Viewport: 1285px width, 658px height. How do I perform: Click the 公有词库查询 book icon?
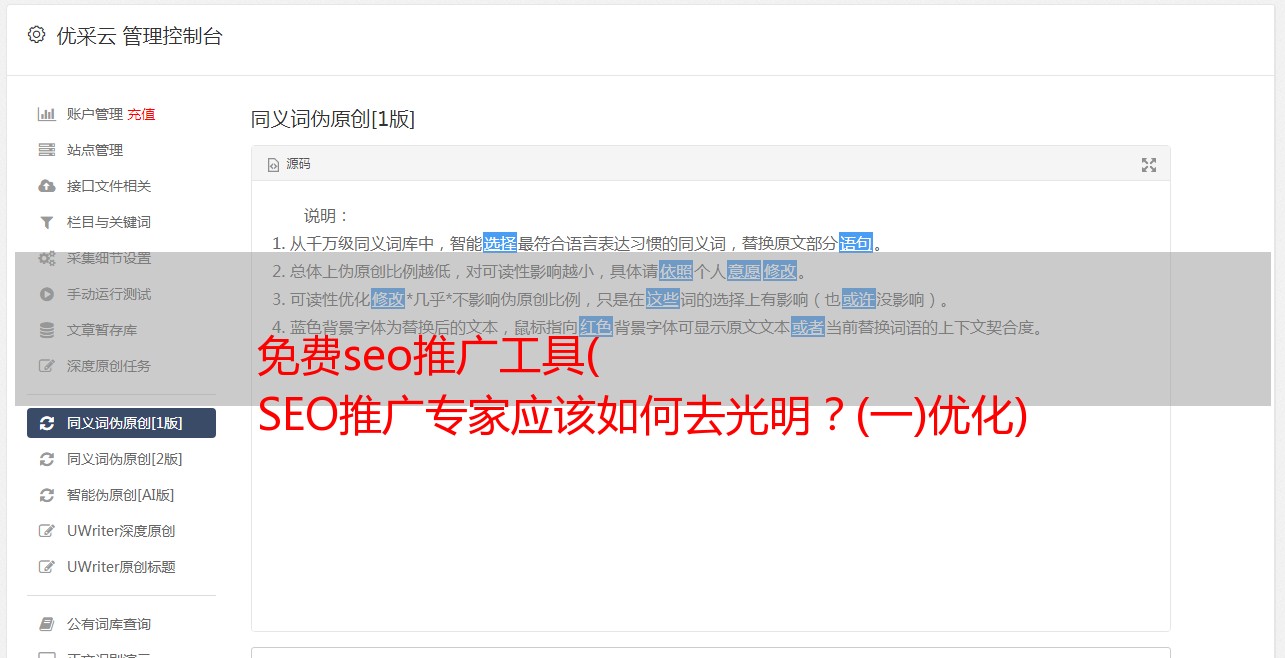46,624
